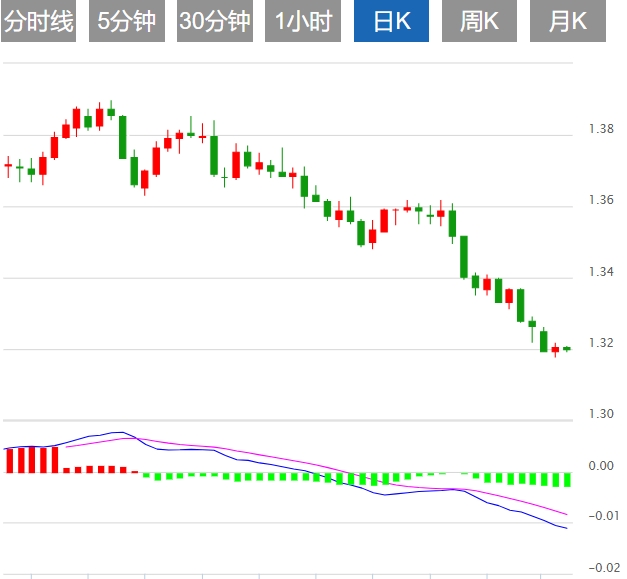Screen dimensions: 627x579
Task: Click the 1.32 price axis label
Action: (601, 343)
